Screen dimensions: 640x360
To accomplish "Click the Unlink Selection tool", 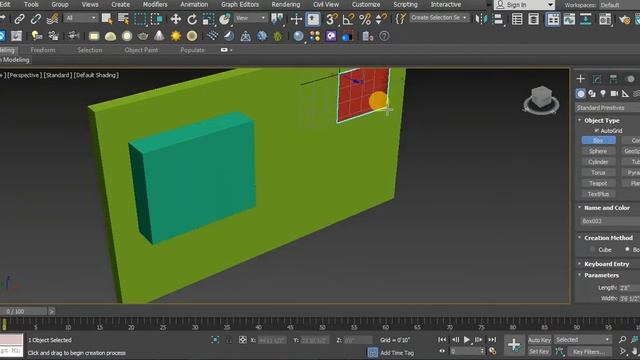I will (x=36, y=19).
